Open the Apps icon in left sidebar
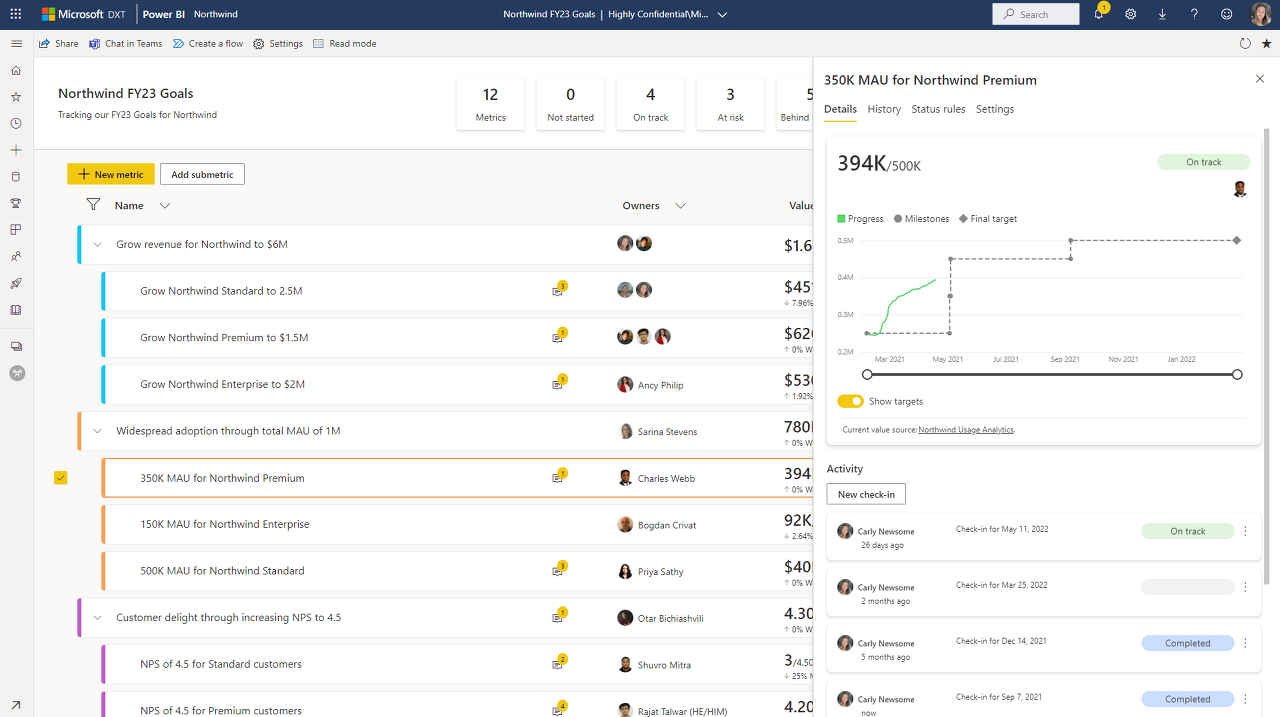 click(16, 230)
